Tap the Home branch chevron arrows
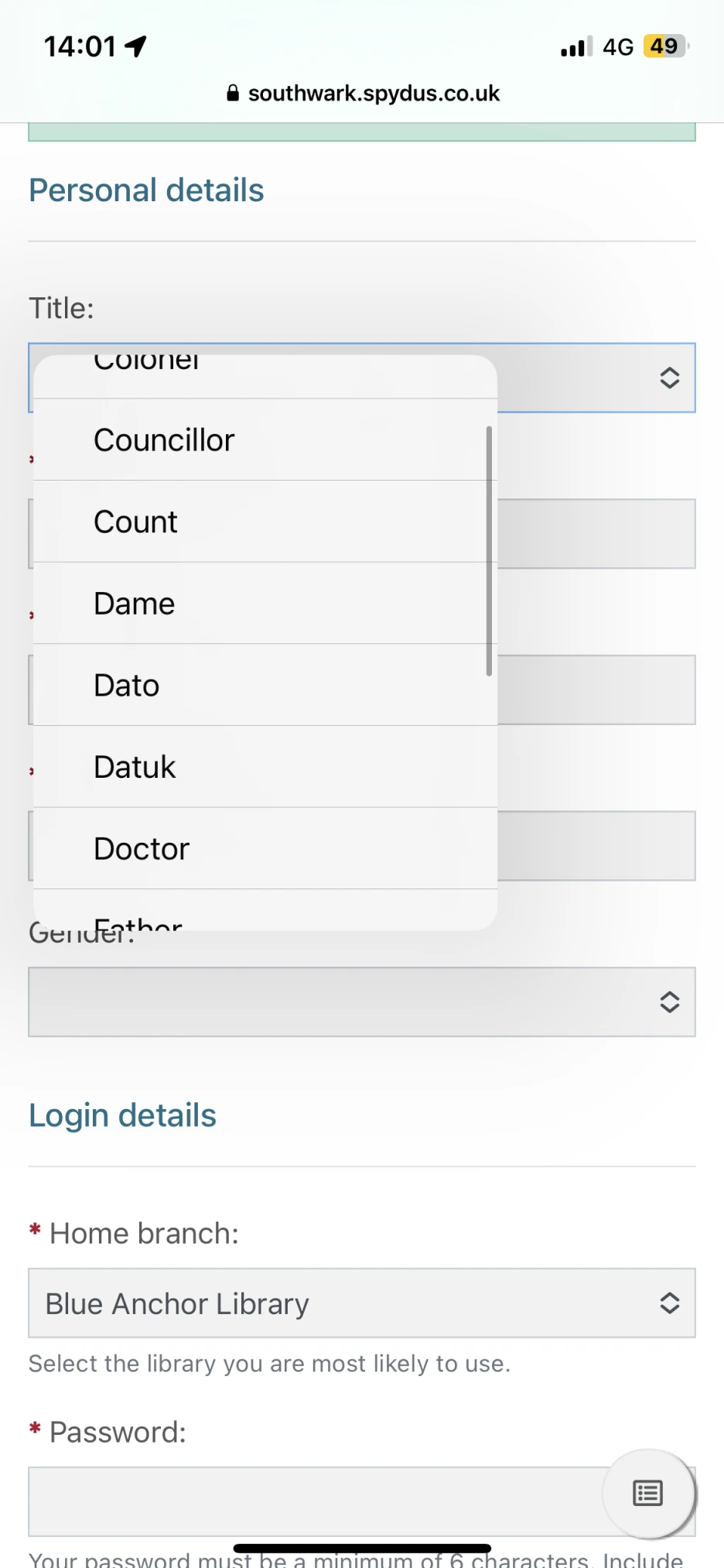 [x=669, y=1303]
